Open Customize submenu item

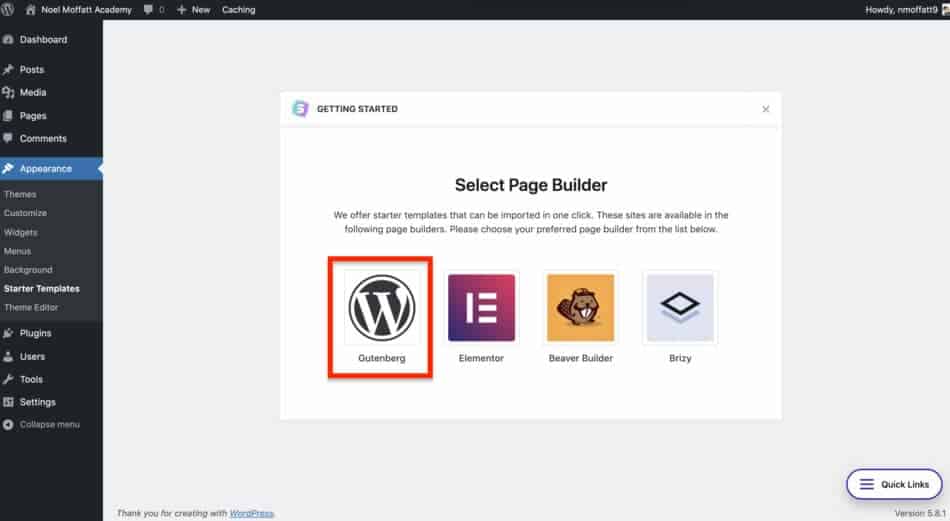tap(25, 213)
